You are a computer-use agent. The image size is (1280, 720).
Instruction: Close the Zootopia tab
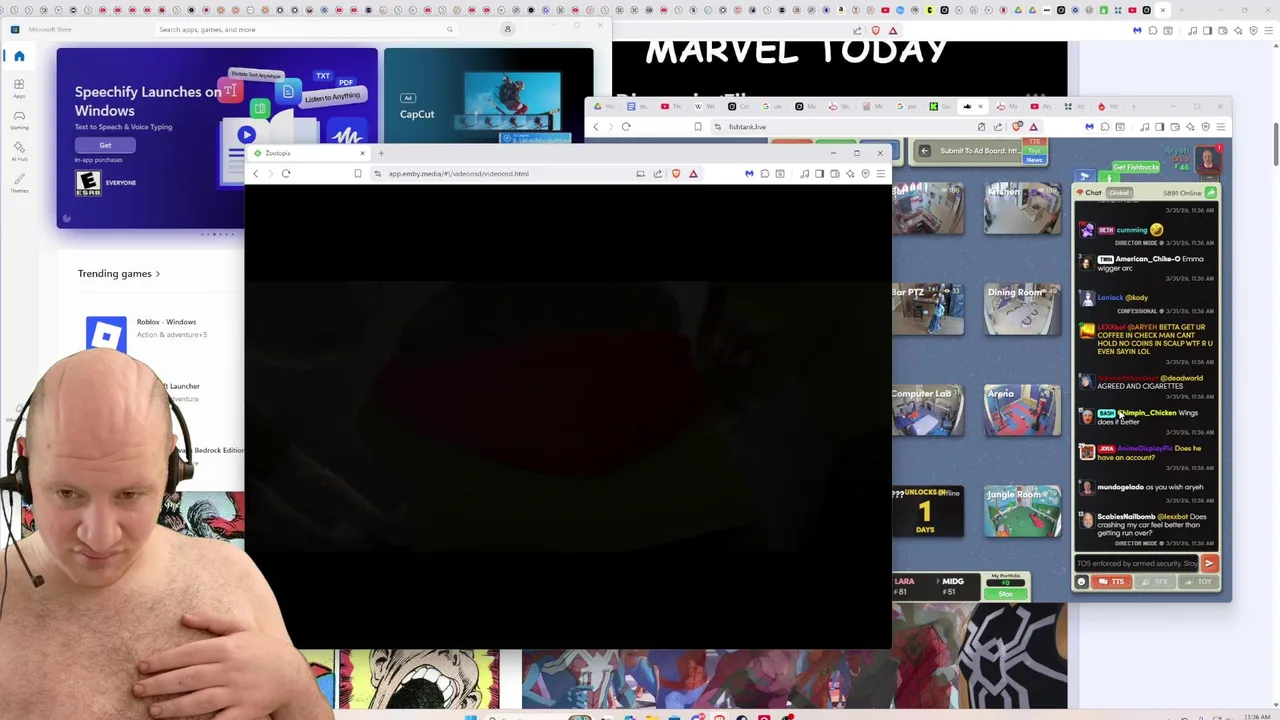click(362, 153)
